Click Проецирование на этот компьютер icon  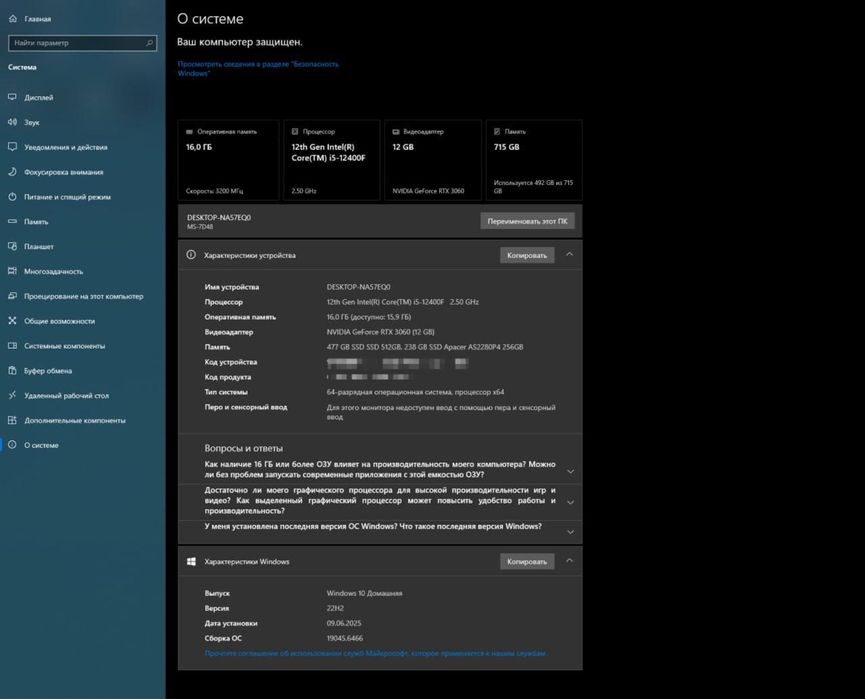point(13,296)
